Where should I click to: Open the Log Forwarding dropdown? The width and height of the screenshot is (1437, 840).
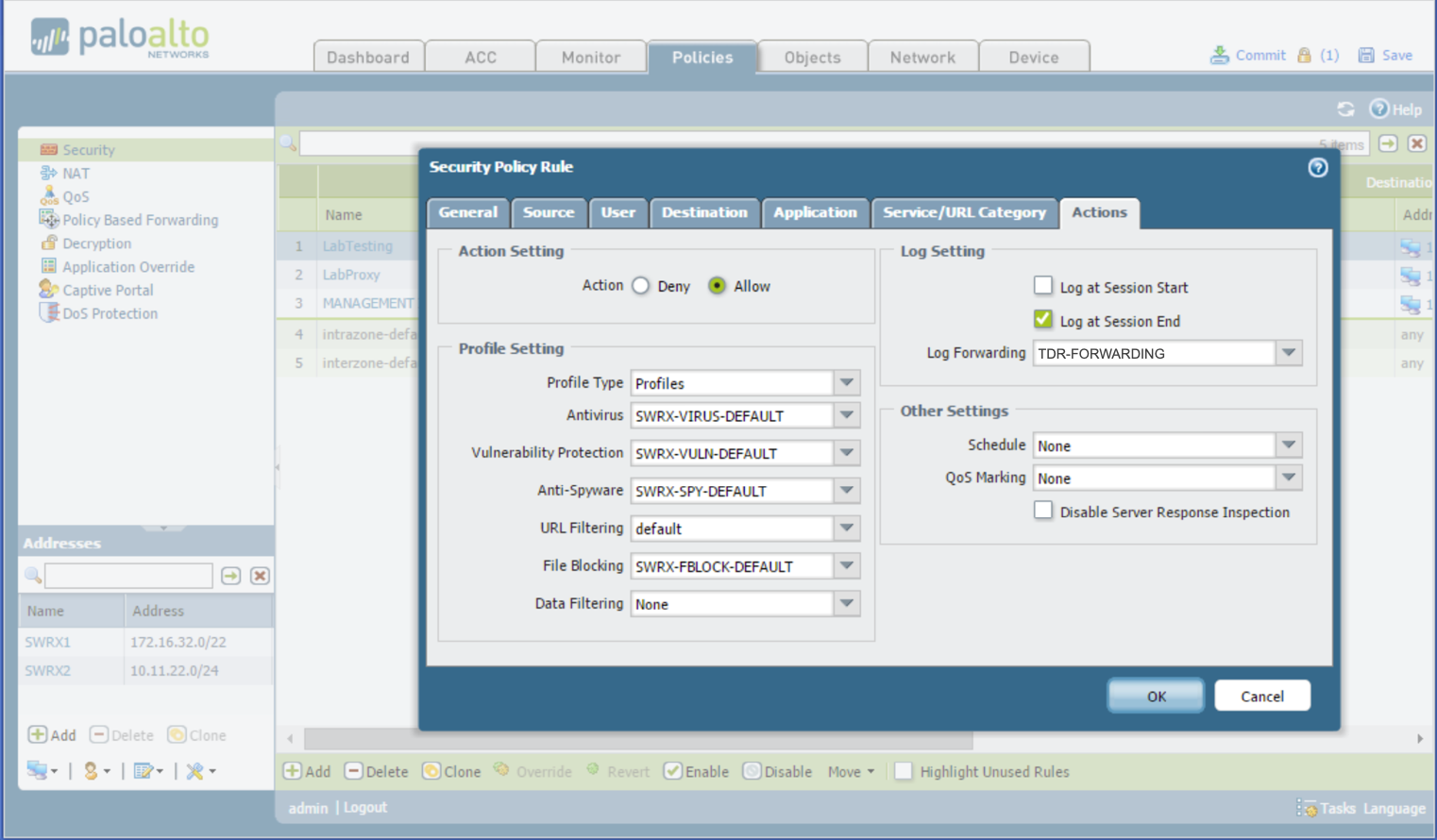tap(1289, 353)
